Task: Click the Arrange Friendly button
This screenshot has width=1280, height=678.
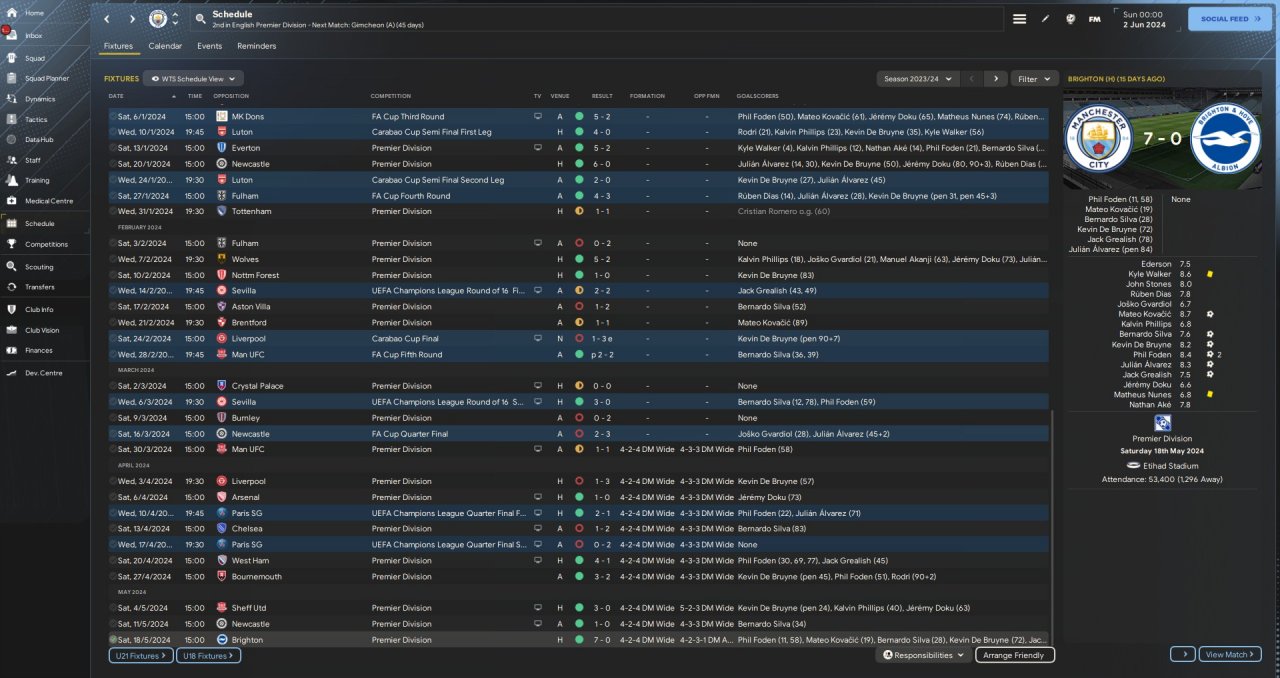Action: click(x=1014, y=655)
